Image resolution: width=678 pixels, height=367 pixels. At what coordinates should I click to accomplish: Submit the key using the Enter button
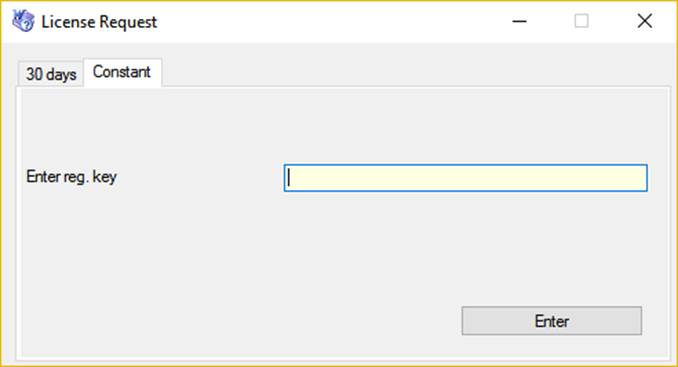tap(551, 321)
